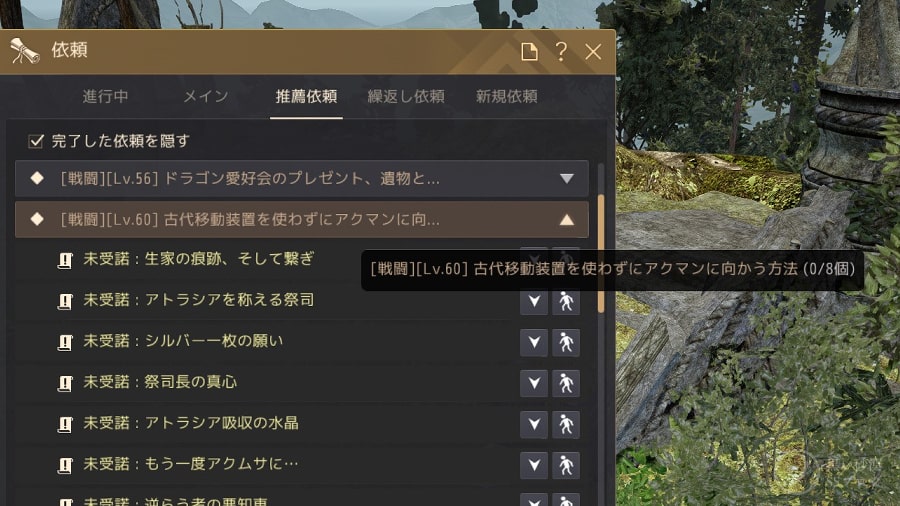The width and height of the screenshot is (900, 506).
Task: Expand the ドラゴン愛好会のプレゼント quest group
Action: coord(567,178)
